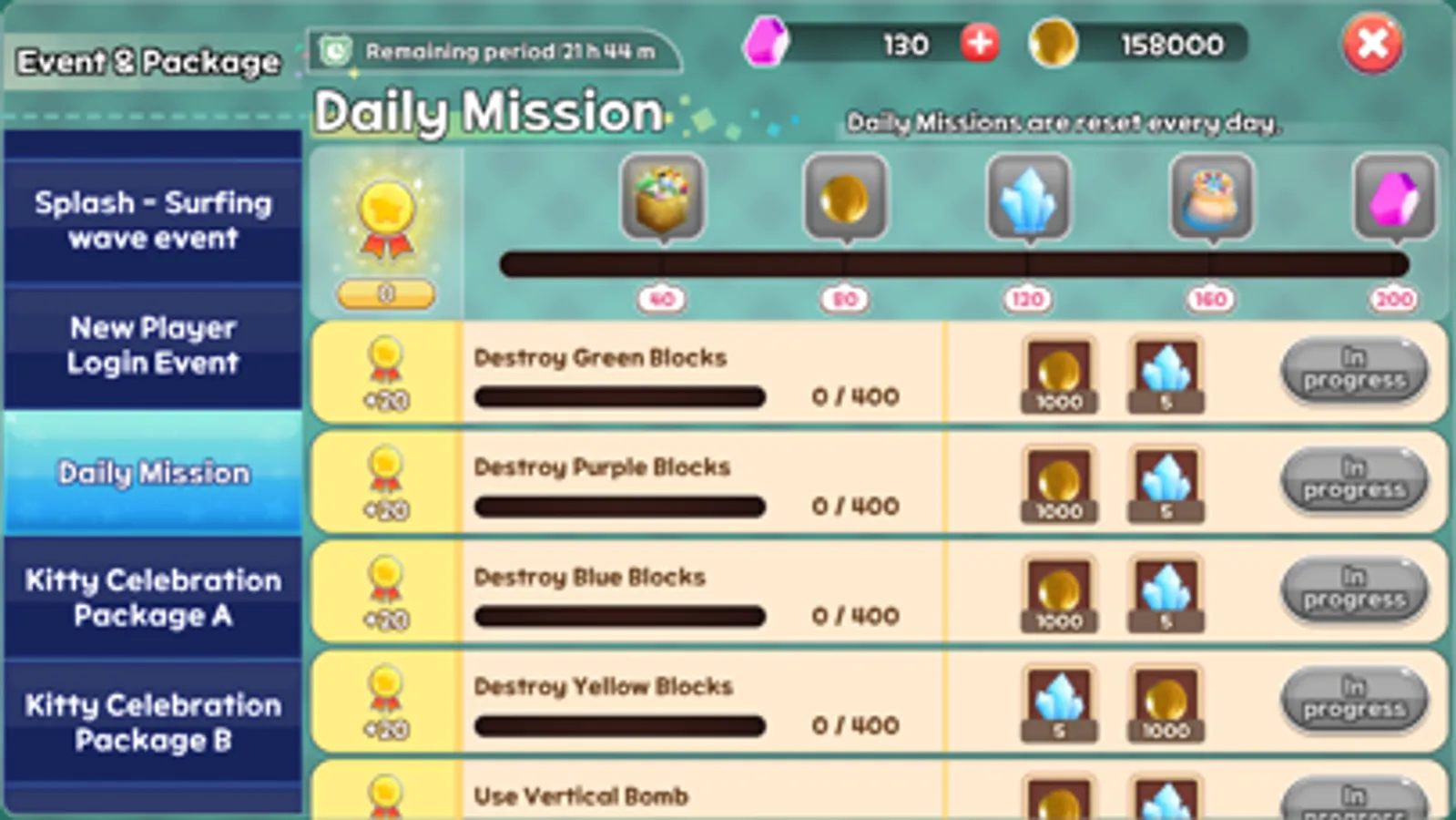Select the blue crystal reward at 120 points

1029,198
